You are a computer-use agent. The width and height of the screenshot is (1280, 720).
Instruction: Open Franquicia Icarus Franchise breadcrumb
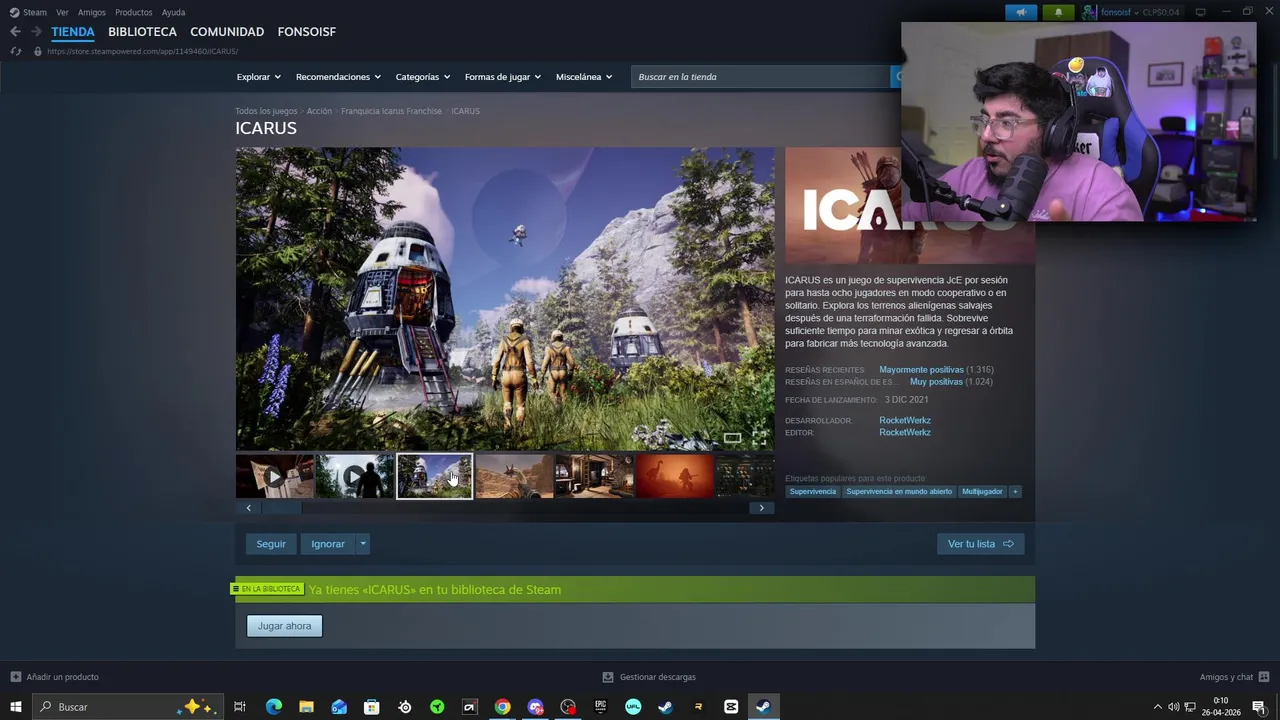tap(391, 111)
